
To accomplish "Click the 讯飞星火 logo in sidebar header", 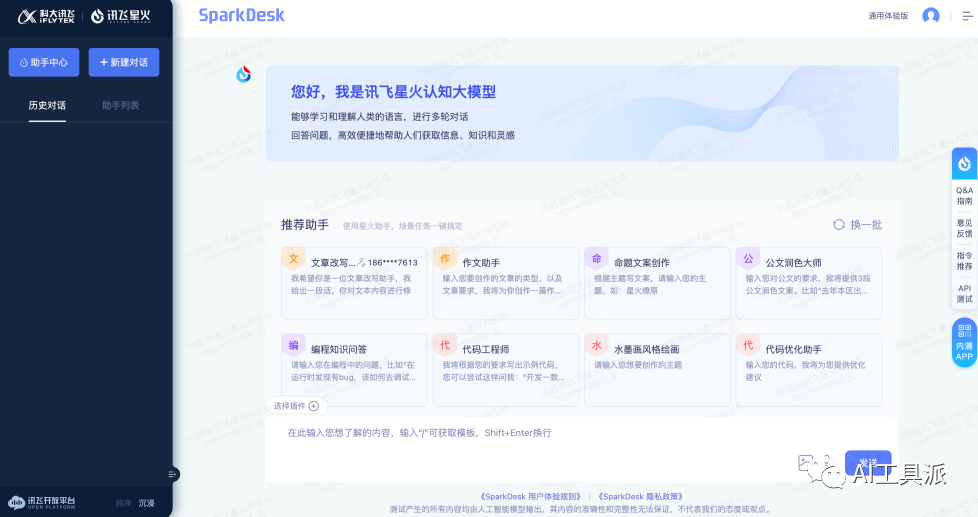I will 121,17.
